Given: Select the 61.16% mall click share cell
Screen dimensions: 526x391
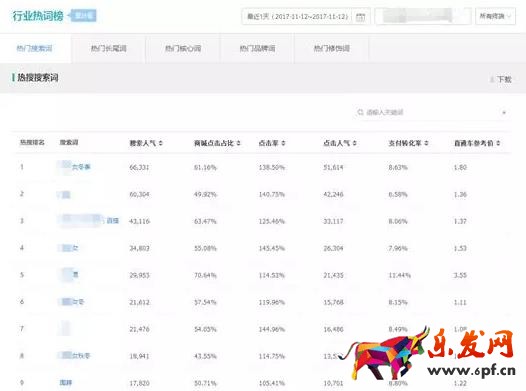Looking at the screenshot, I should click(x=205, y=167).
